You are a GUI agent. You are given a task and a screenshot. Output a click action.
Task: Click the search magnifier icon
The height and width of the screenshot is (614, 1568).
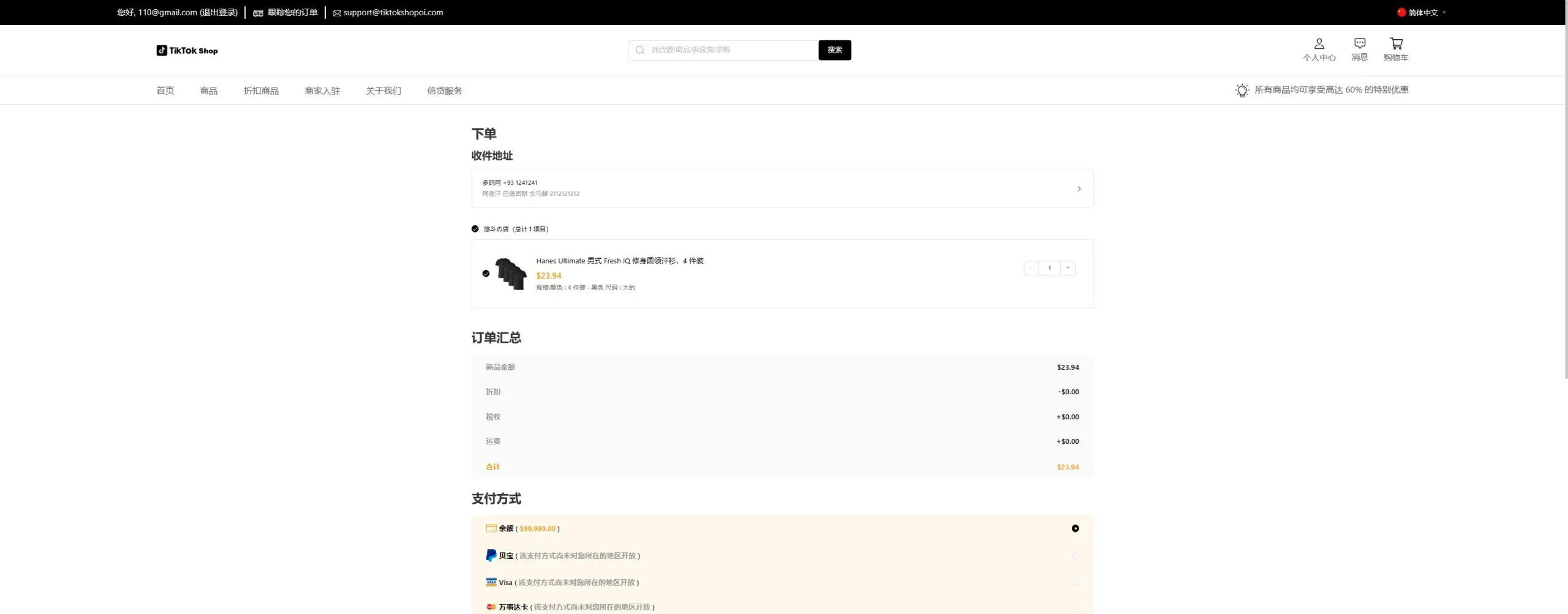[x=639, y=50]
